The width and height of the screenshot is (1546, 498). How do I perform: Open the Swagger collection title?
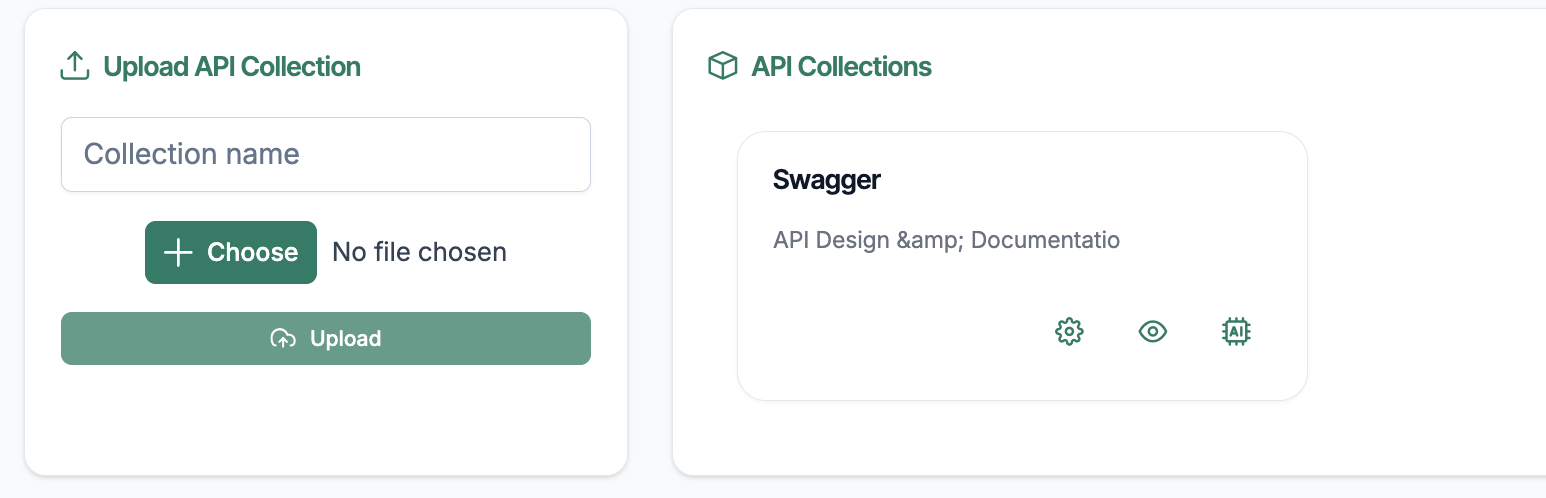[827, 180]
